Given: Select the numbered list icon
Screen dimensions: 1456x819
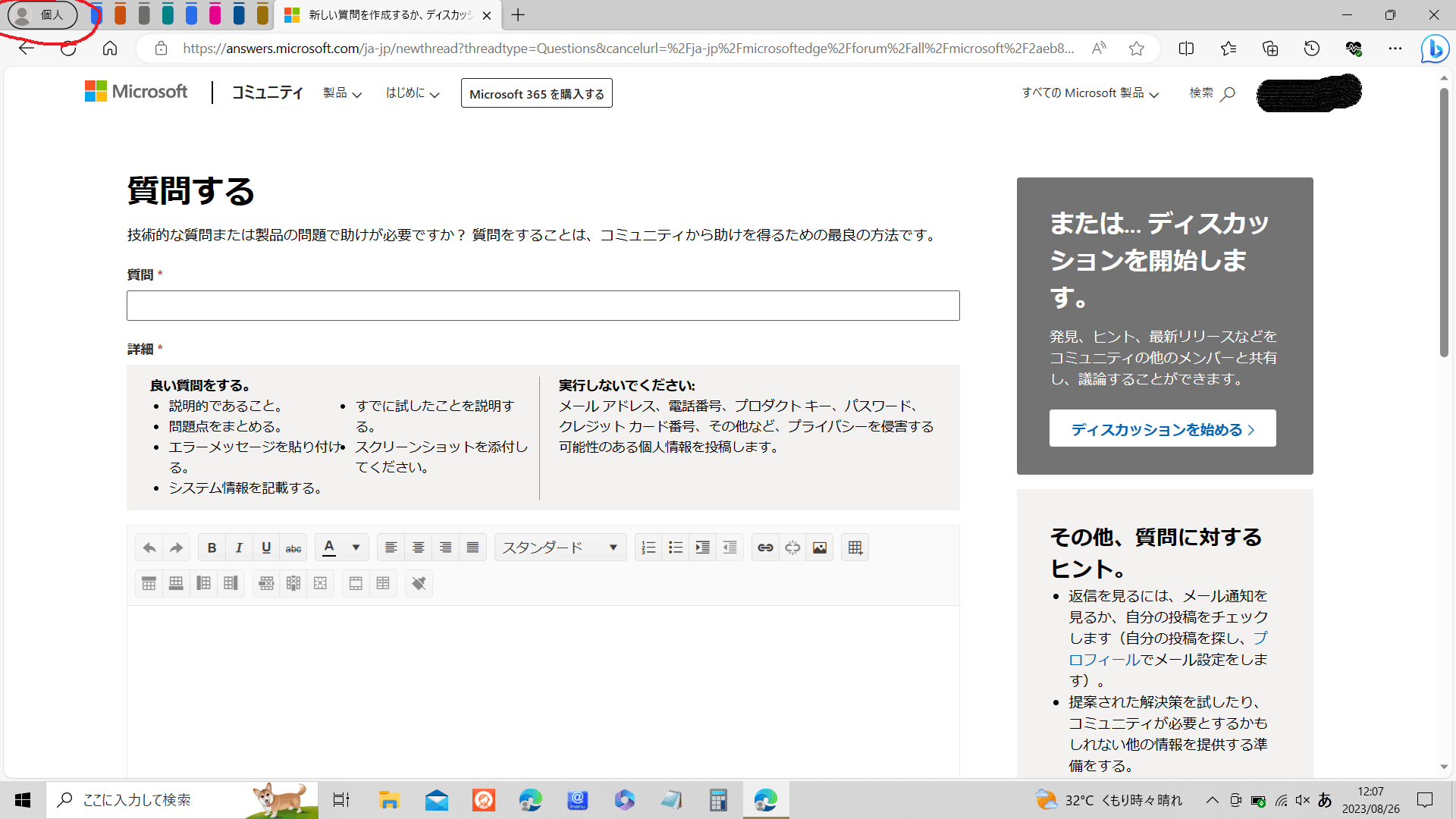Looking at the screenshot, I should coord(648,547).
